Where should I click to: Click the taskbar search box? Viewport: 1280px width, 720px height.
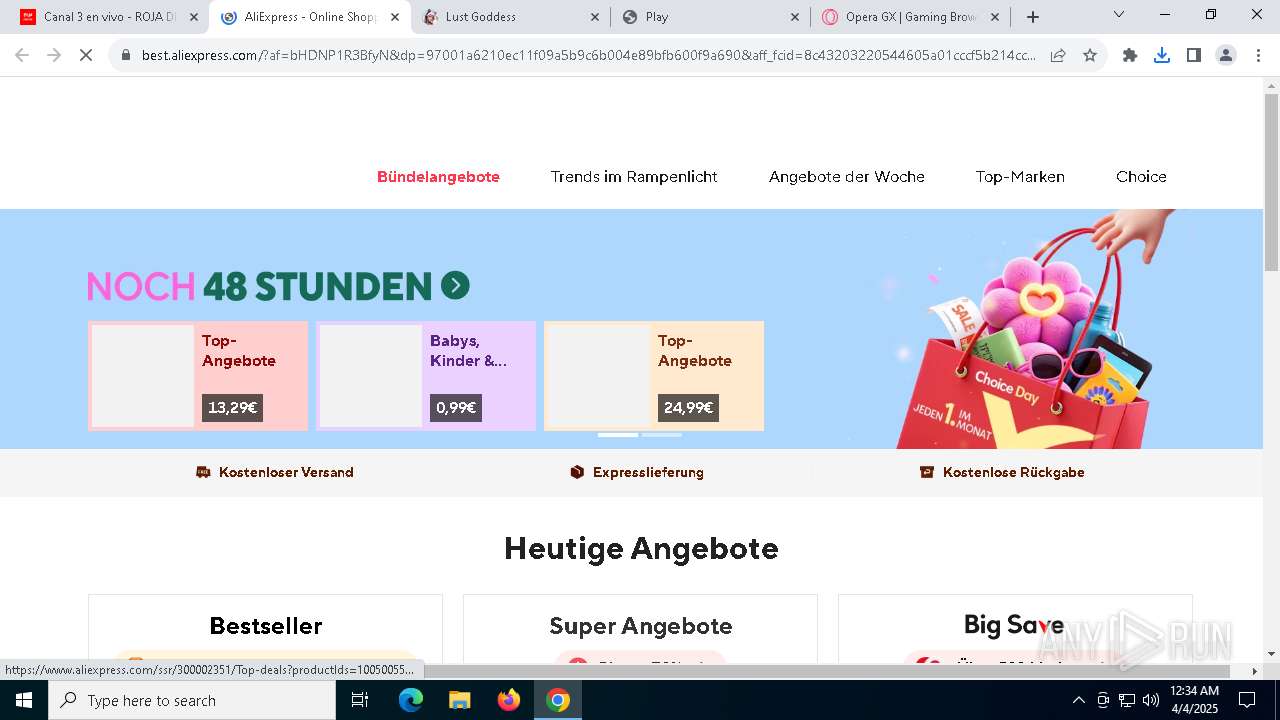point(192,700)
